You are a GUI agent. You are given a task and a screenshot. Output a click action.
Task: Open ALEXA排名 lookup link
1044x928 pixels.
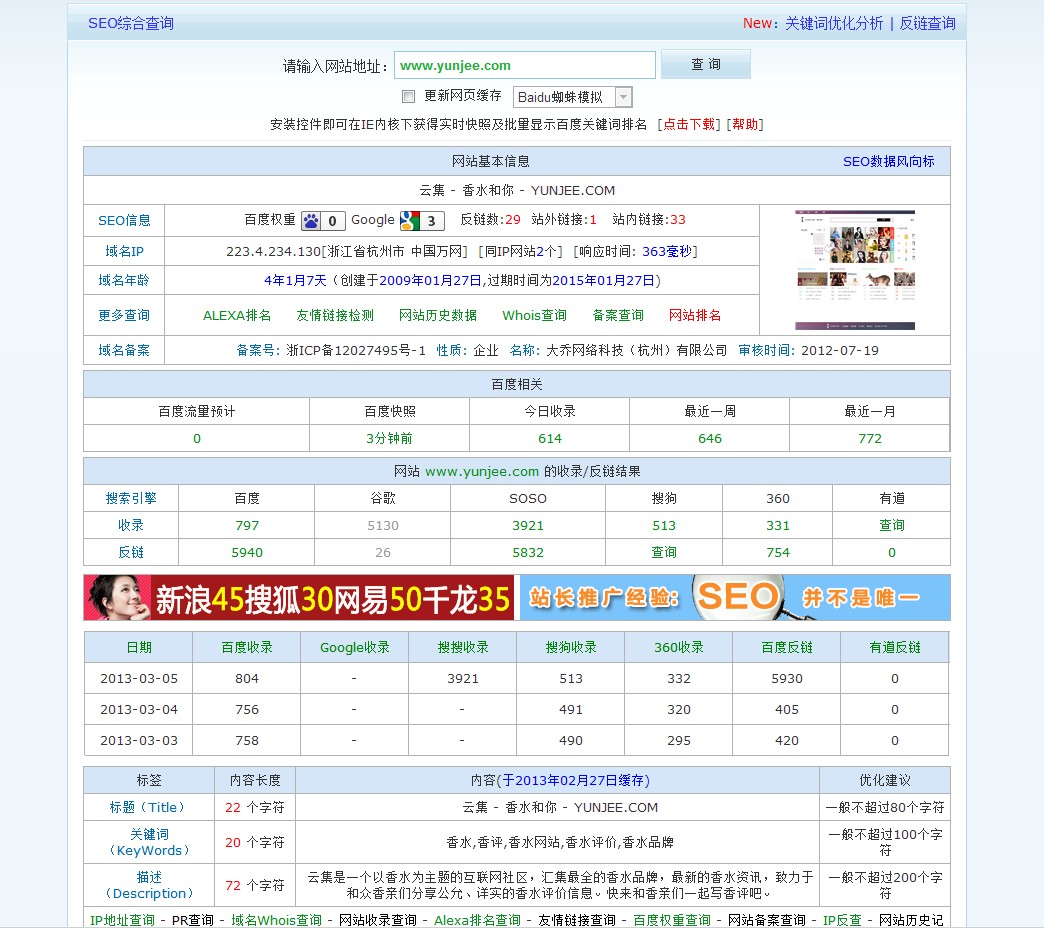point(237,315)
